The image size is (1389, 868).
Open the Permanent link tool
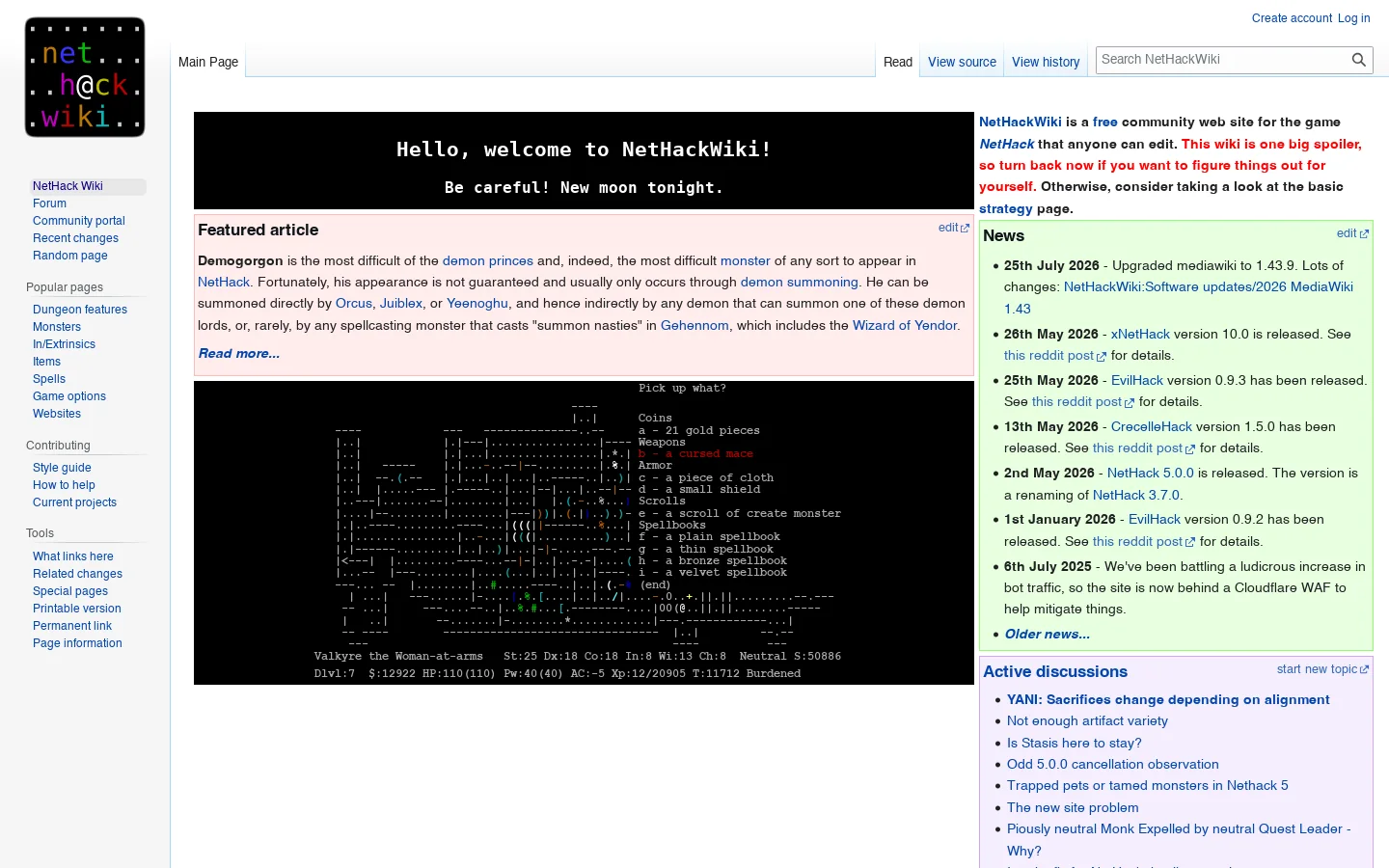(x=72, y=626)
